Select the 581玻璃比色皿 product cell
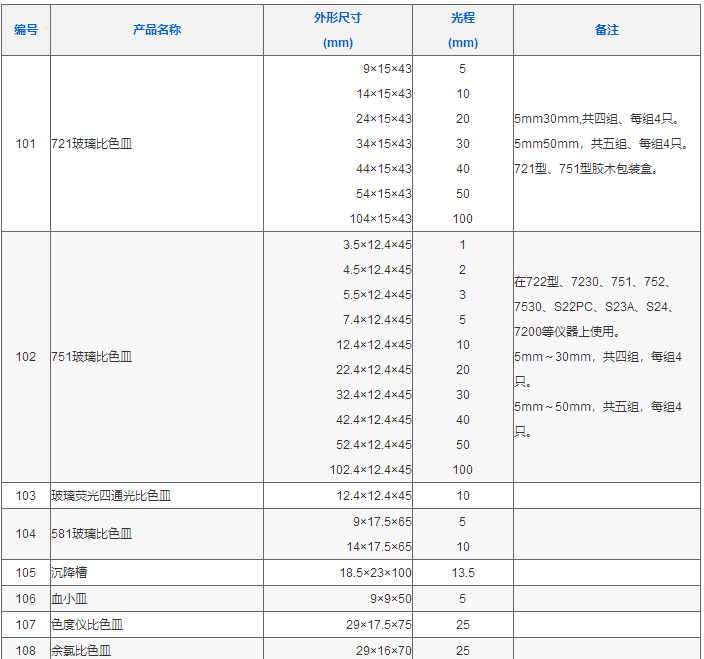This screenshot has height=659, width=704. [x=91, y=534]
